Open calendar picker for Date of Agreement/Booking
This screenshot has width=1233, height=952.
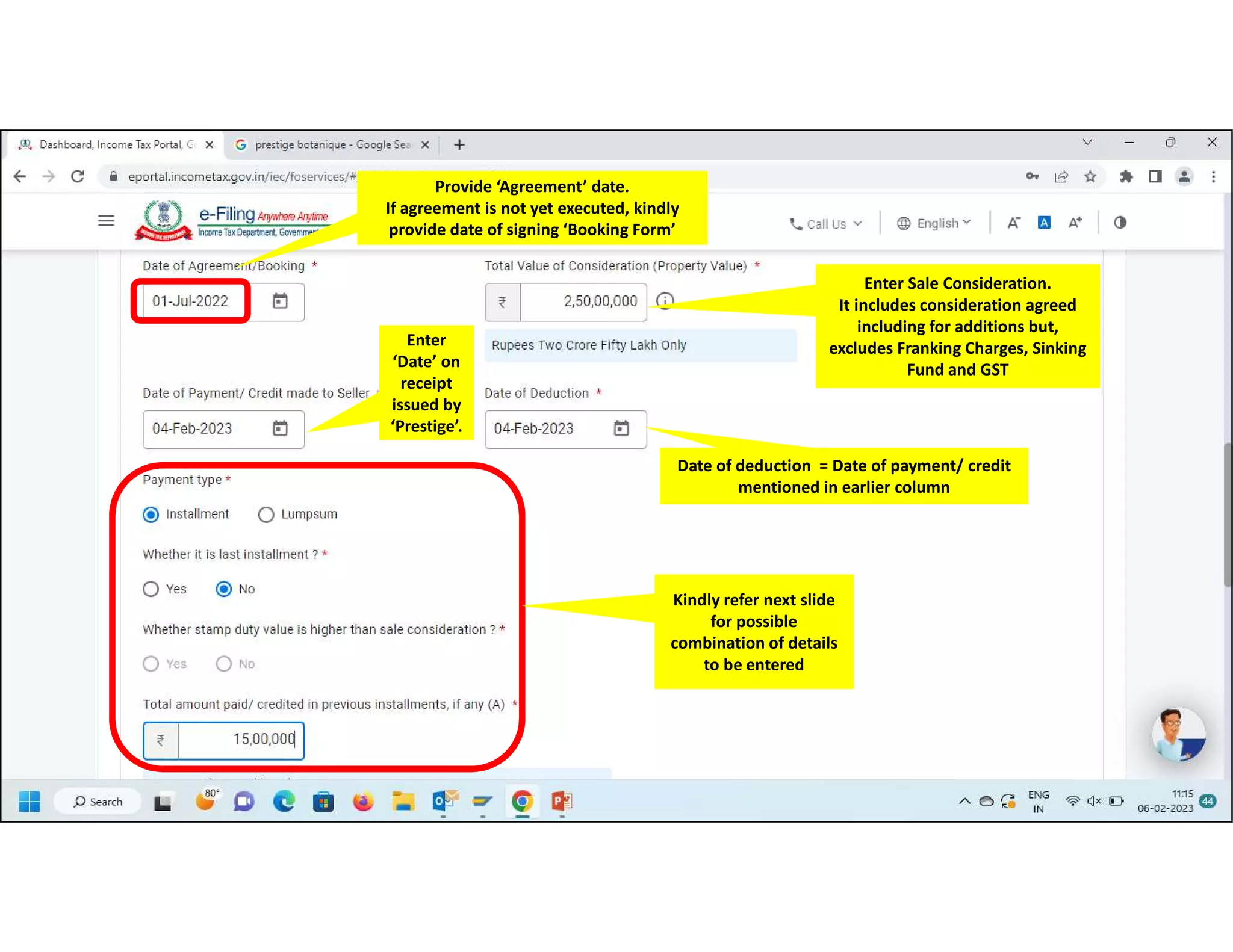tap(280, 301)
